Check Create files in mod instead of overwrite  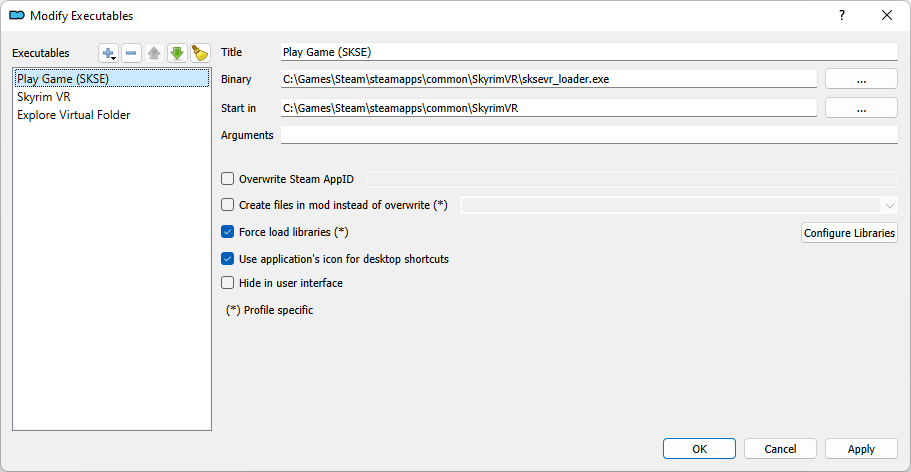click(x=228, y=205)
